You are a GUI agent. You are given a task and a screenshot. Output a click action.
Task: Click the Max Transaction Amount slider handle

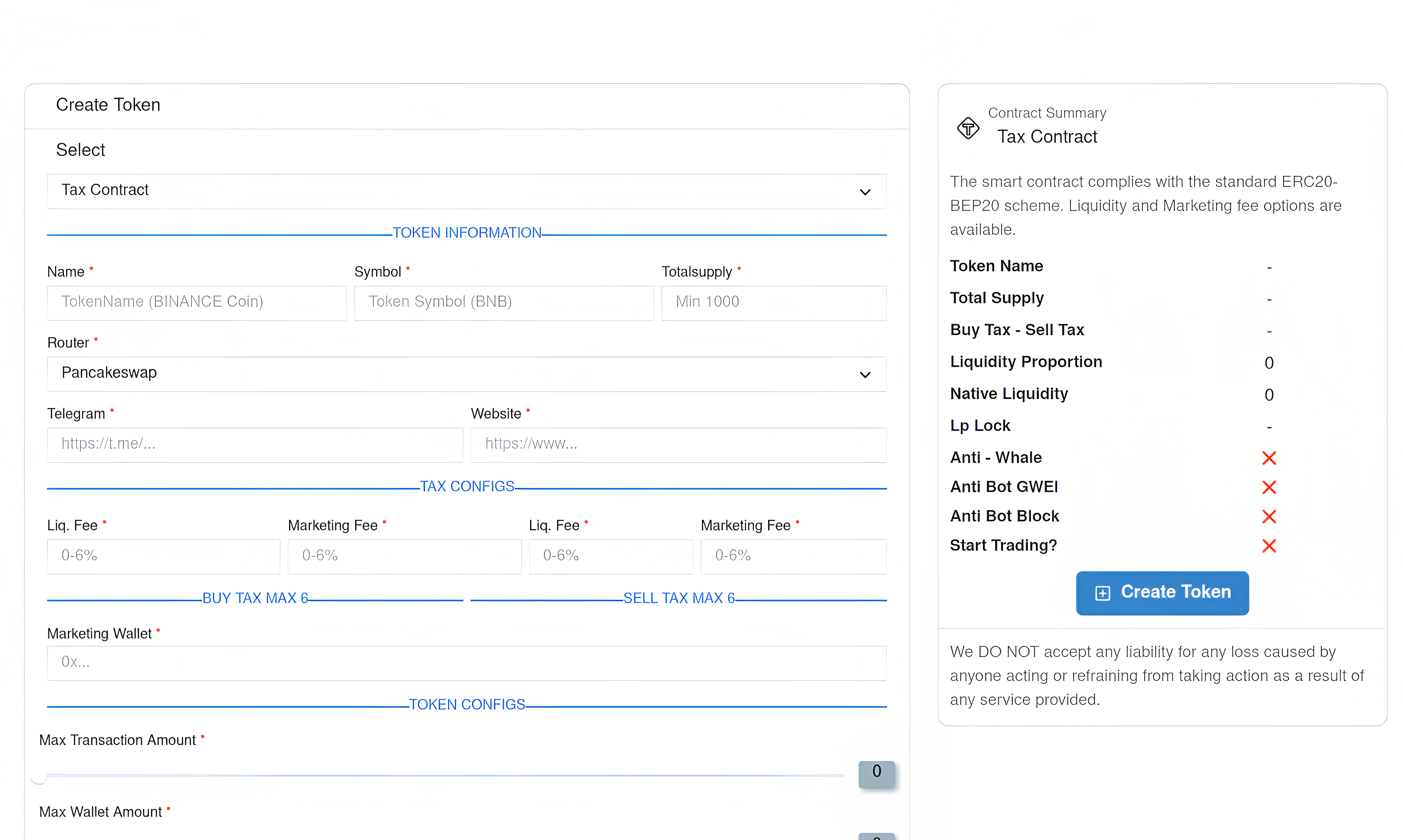(x=39, y=777)
